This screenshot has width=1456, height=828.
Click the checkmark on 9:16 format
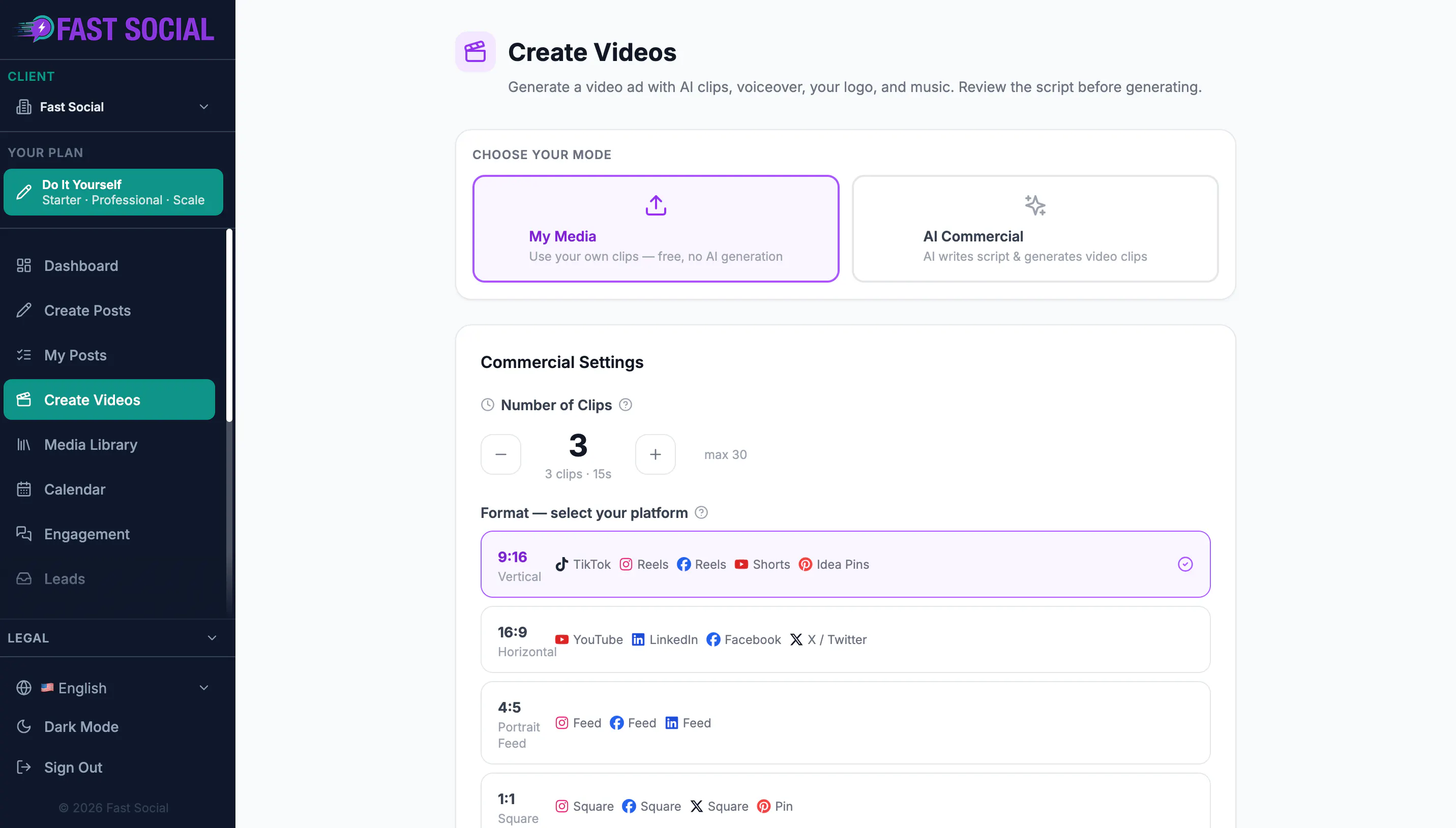coord(1185,564)
